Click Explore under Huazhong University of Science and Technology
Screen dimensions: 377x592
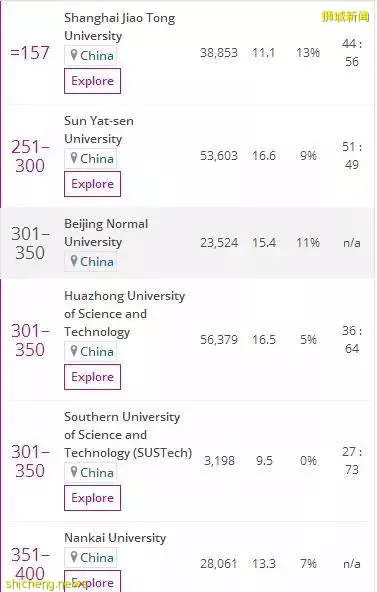[92, 377]
